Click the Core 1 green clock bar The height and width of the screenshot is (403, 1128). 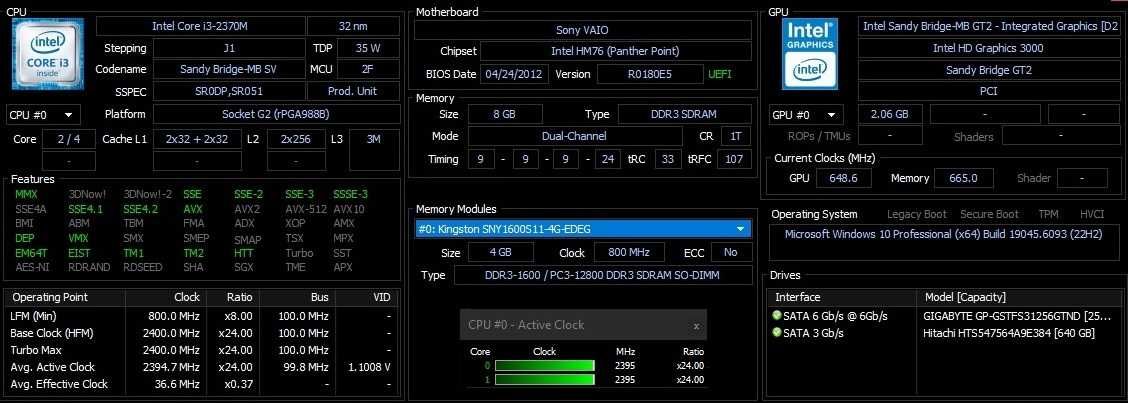545,379
